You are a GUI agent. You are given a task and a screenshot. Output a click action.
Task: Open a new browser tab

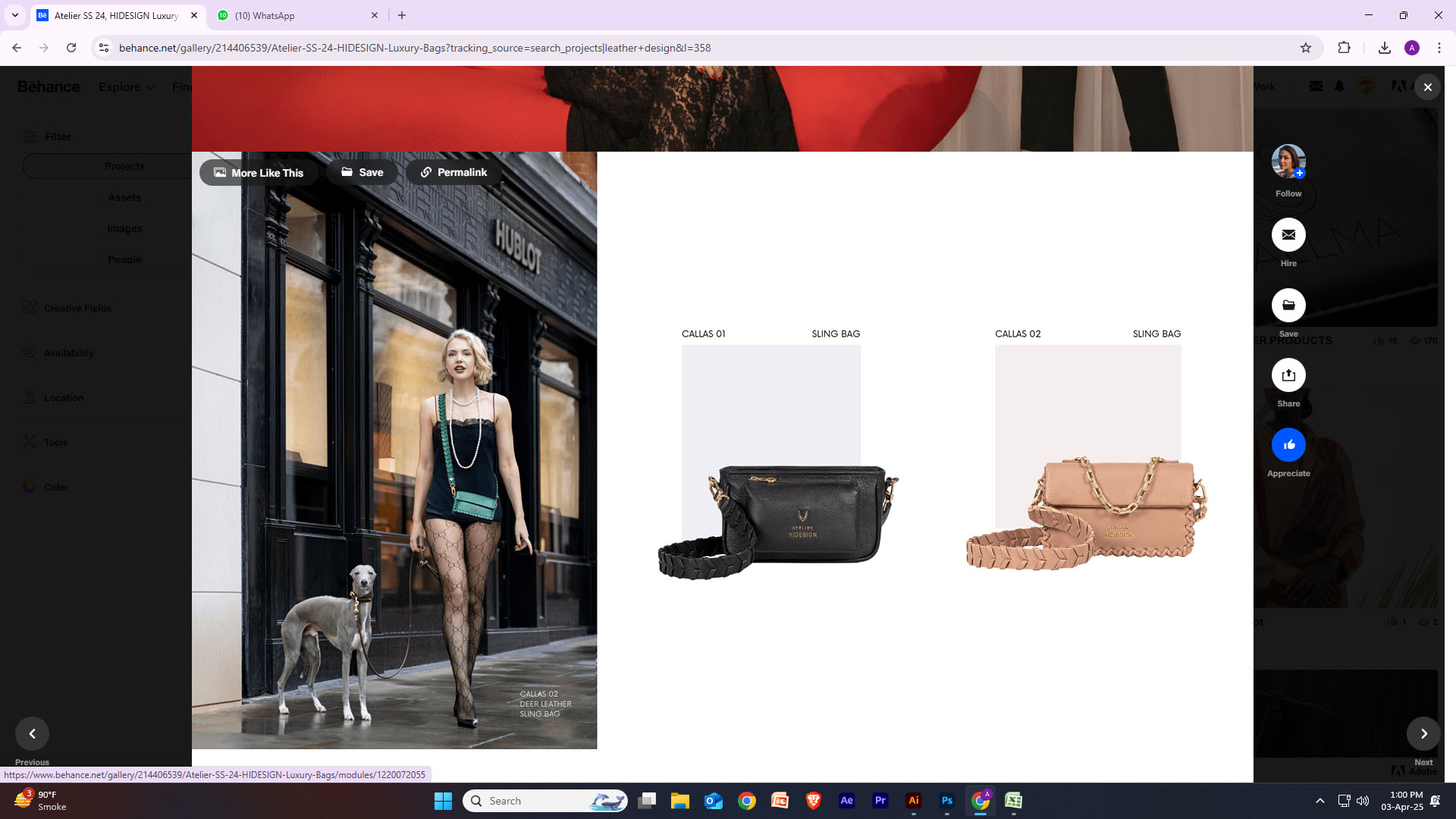402,15
